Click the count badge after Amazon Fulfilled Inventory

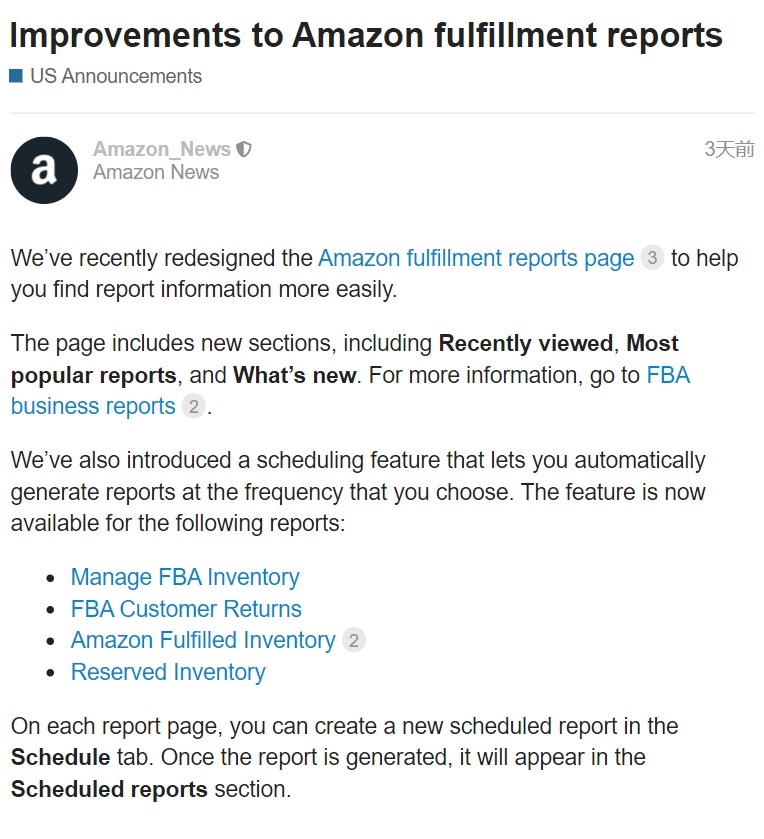tap(354, 640)
